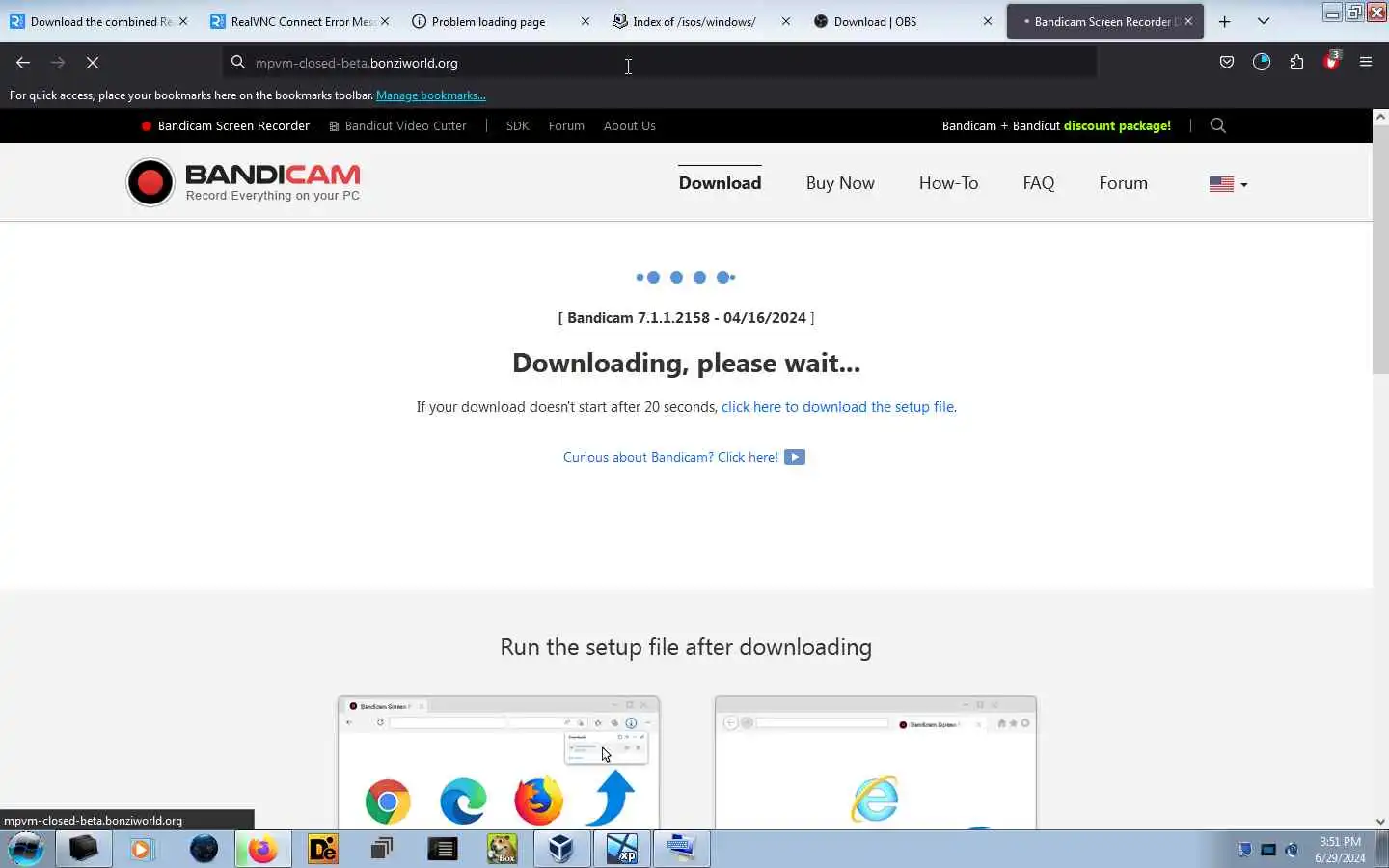The height and width of the screenshot is (868, 1389).
Task: Click the Chrome/Edge/Firefox setup instruction thumbnail
Action: click(499, 762)
